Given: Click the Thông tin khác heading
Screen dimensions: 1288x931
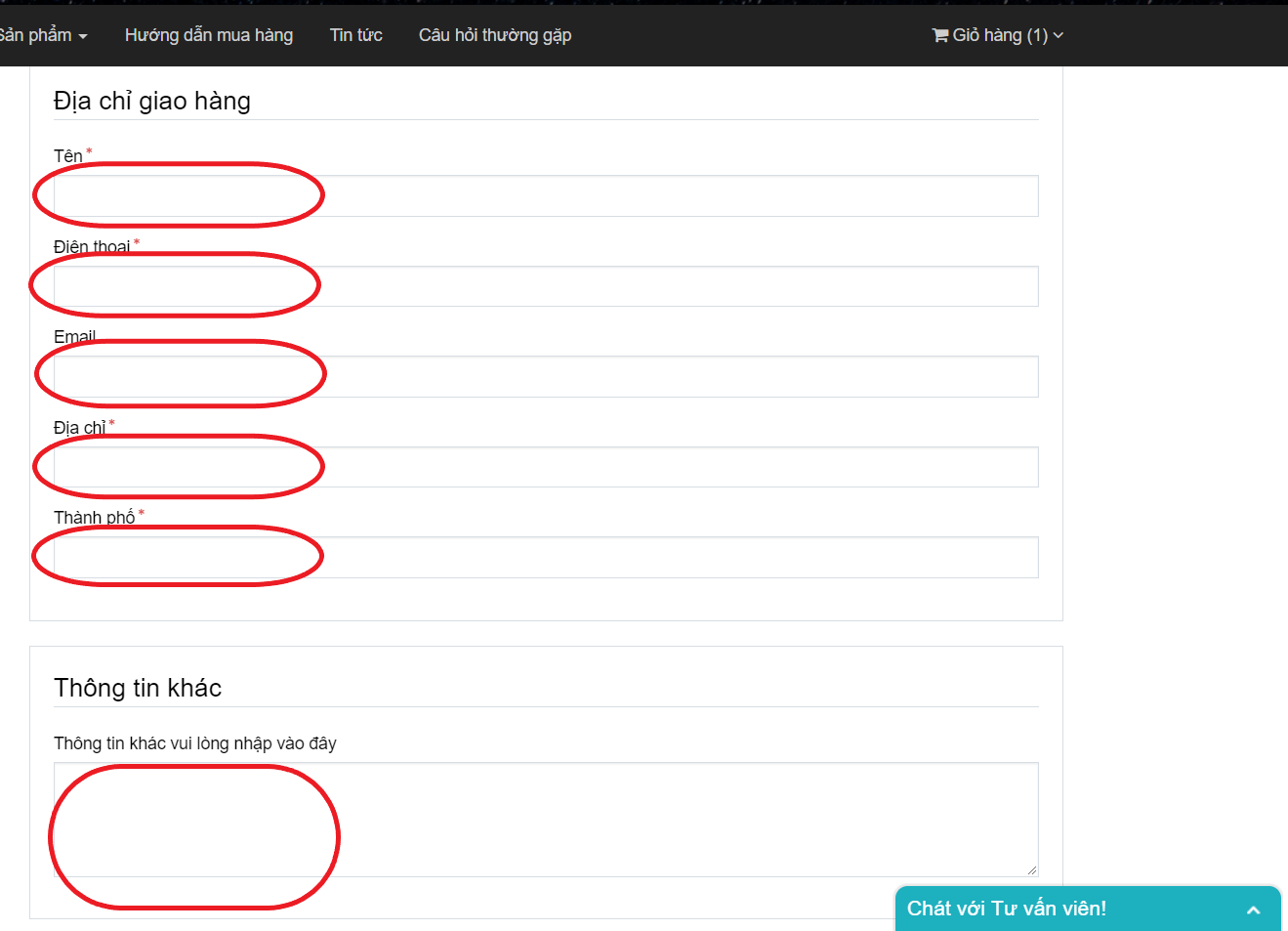Looking at the screenshot, I should 138,688.
